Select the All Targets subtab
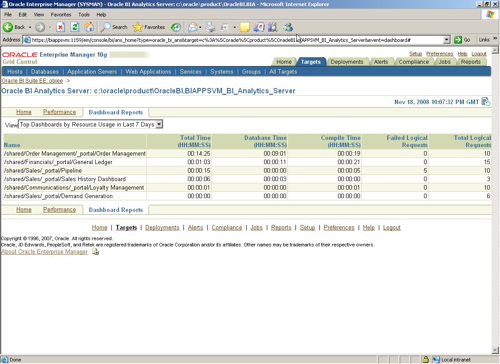The width and height of the screenshot is (500, 364). click(283, 72)
